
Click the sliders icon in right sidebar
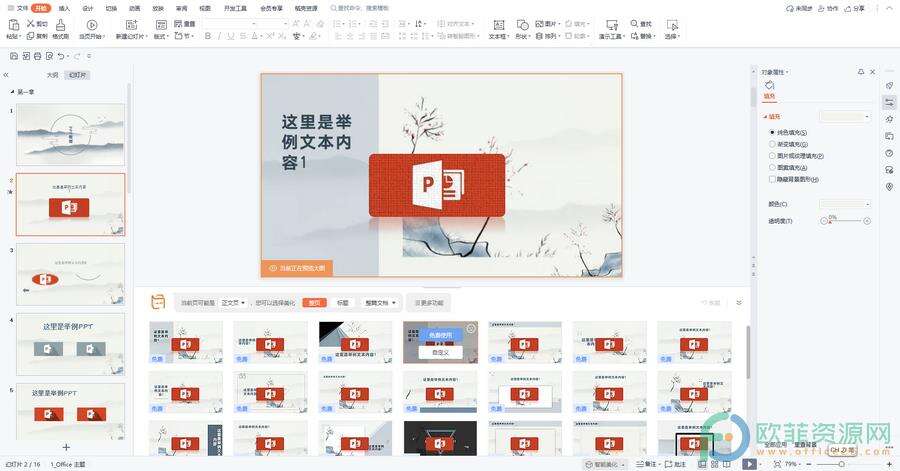(x=889, y=103)
